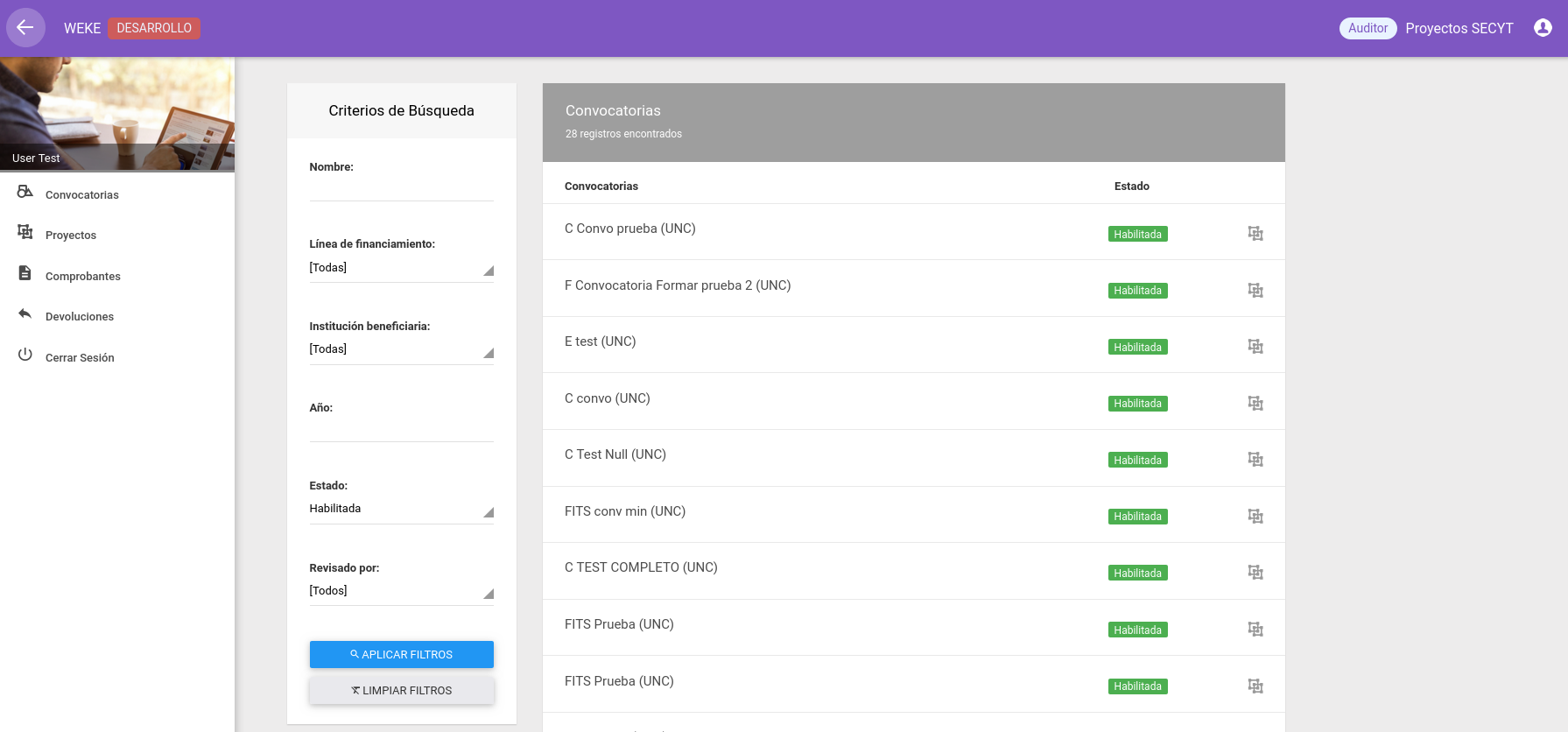Click the LIMPIAR FILTROS button
Image resolution: width=1568 pixels, height=732 pixels.
pos(401,691)
